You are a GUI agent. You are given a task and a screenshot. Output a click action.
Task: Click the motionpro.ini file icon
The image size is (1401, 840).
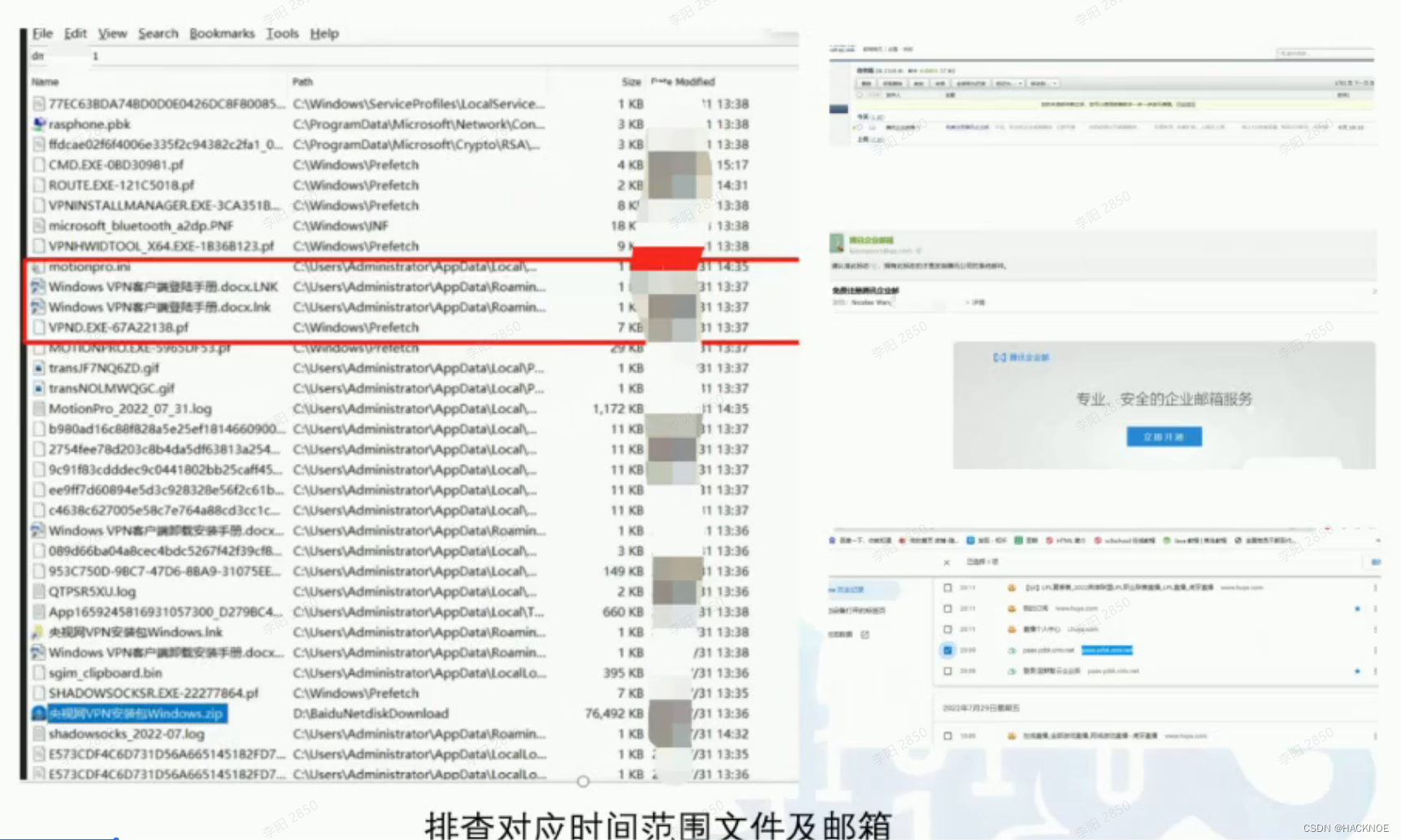point(38,266)
